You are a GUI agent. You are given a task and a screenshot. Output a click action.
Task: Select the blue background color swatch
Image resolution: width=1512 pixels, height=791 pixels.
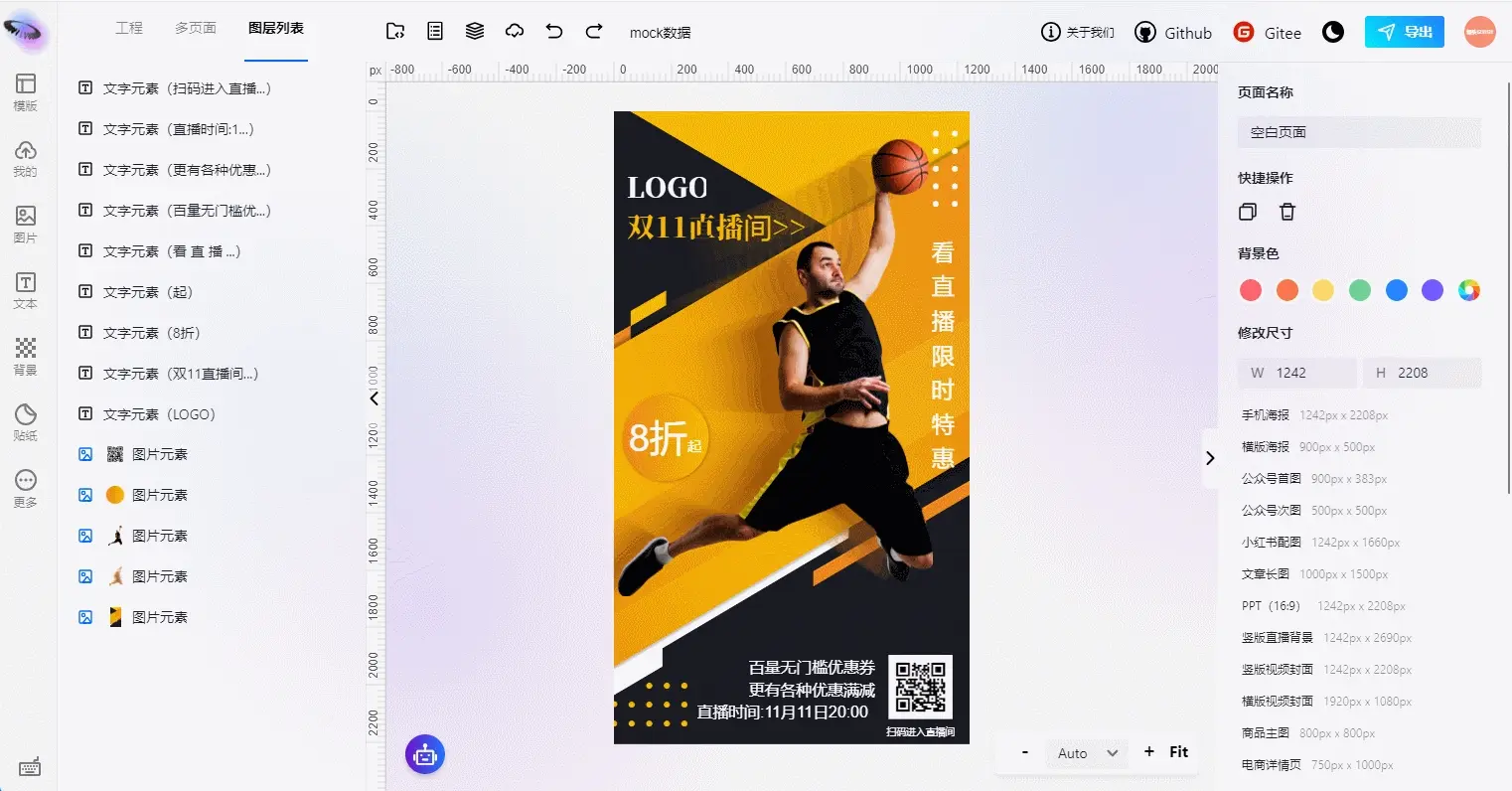click(x=1397, y=290)
